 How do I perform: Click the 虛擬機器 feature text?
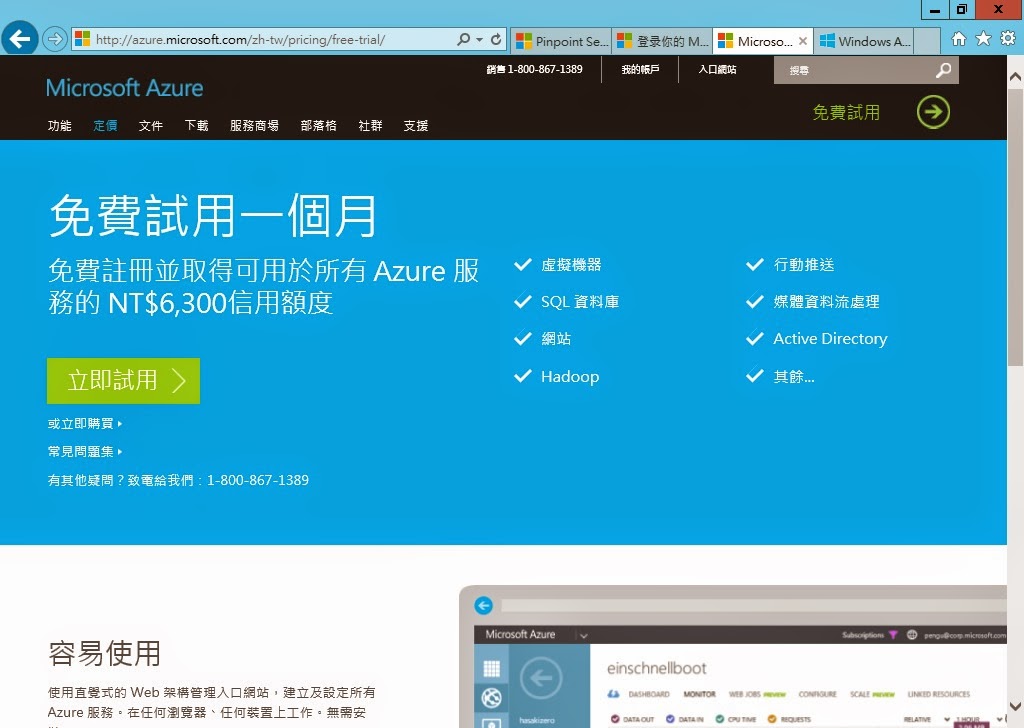point(571,264)
